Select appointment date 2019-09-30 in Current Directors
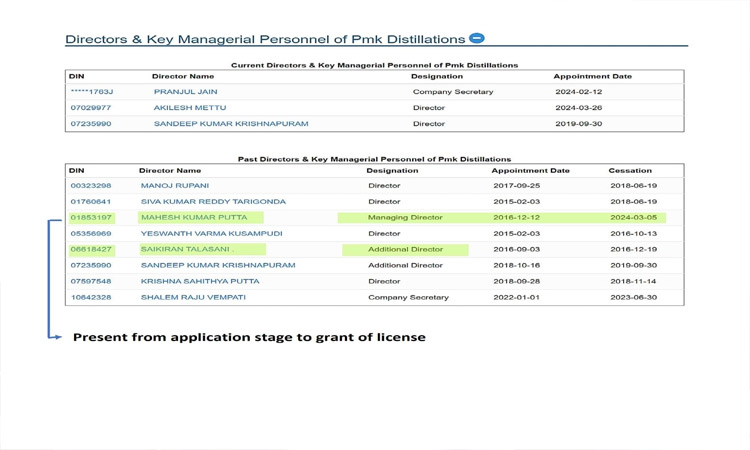This screenshot has width=750, height=450. 579,123
